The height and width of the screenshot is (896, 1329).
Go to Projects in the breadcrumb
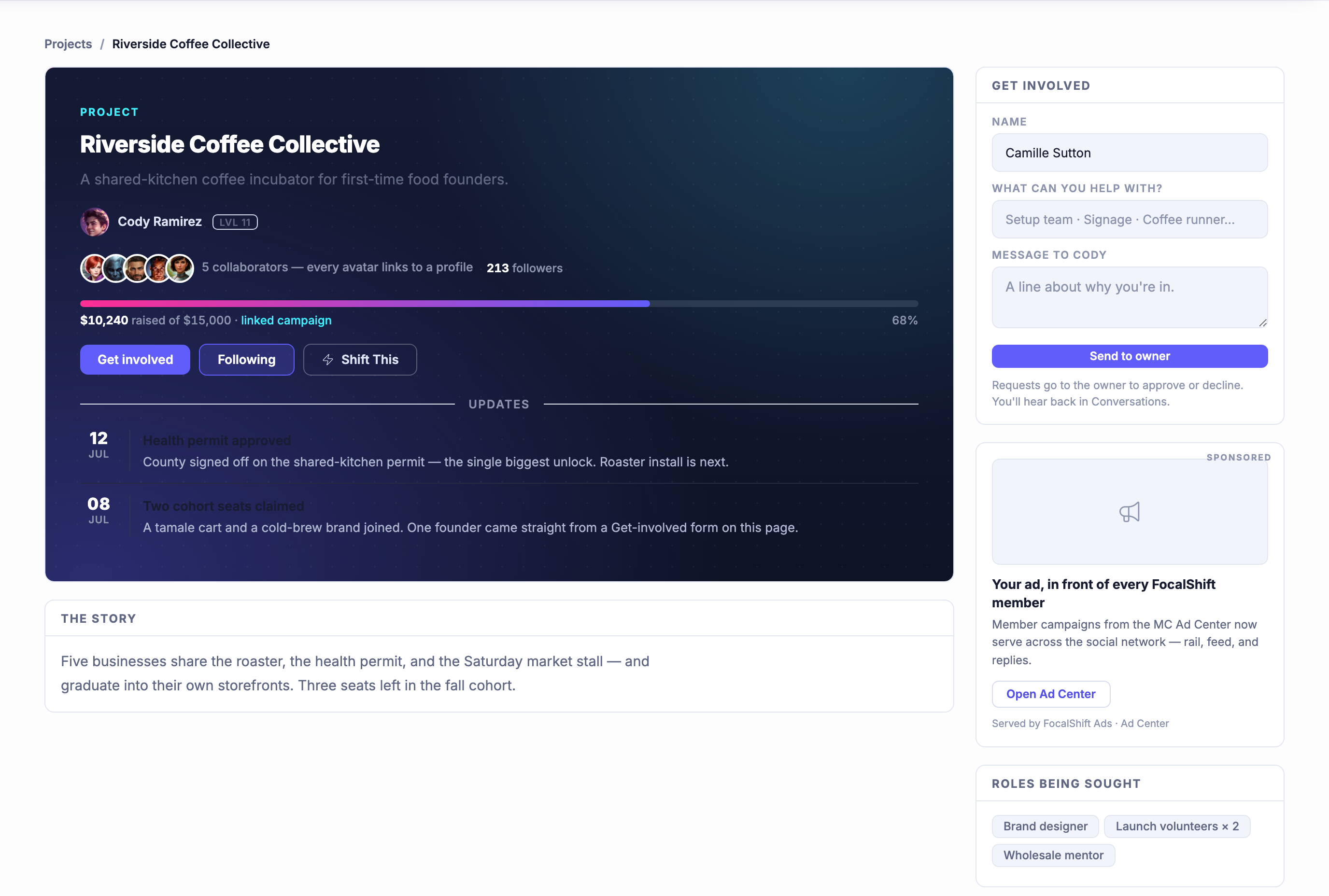(68, 44)
